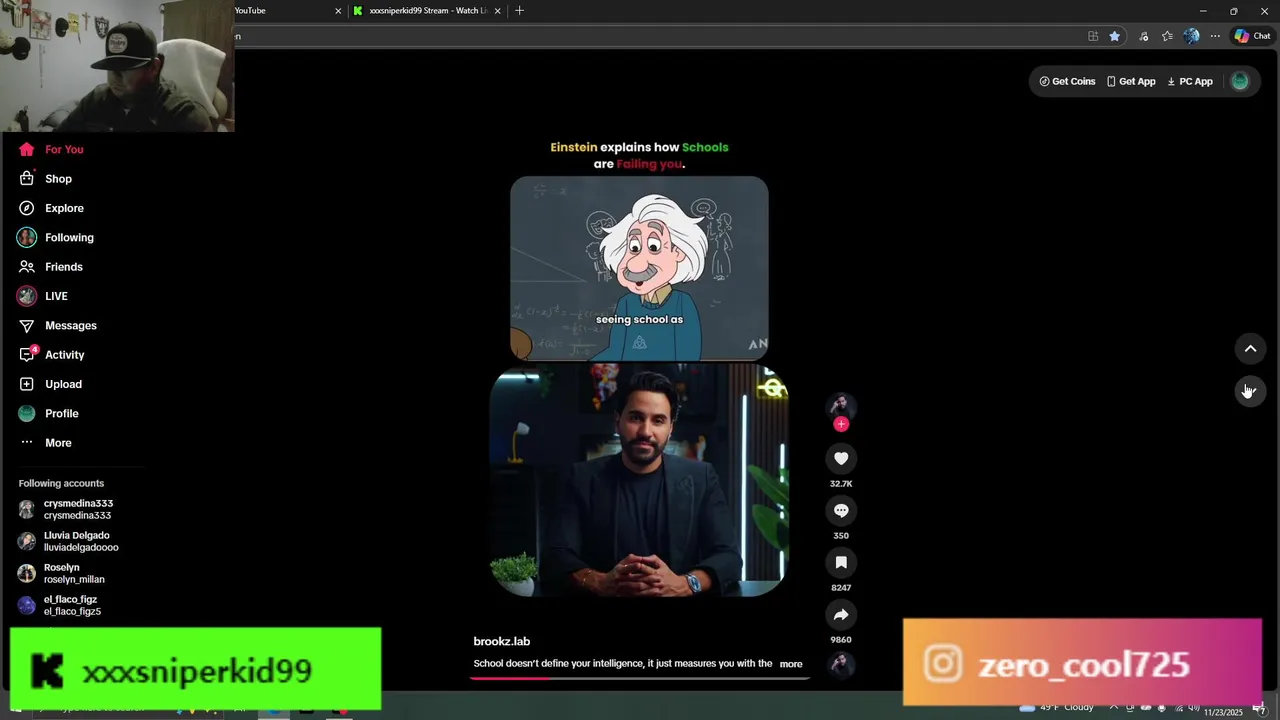Expand the video caption with more
The image size is (1280, 720).
pyautogui.click(x=791, y=664)
